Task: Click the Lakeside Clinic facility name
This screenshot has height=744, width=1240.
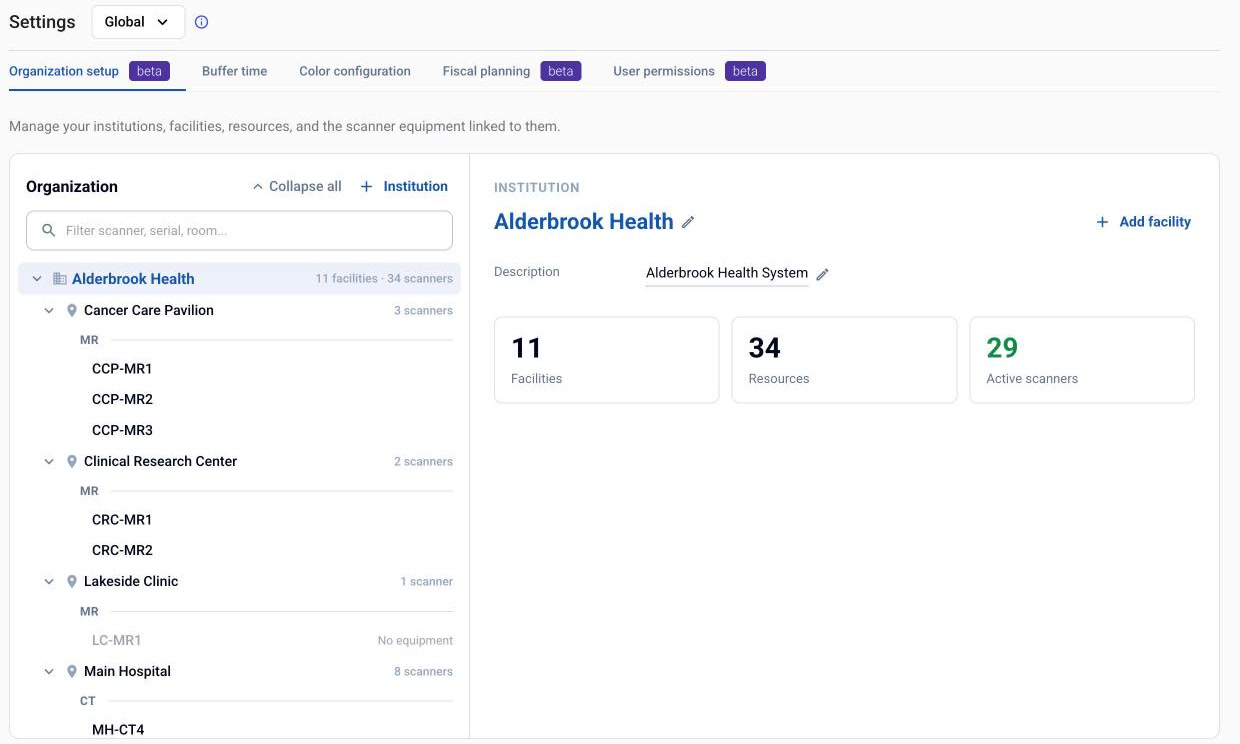Action: click(x=131, y=581)
